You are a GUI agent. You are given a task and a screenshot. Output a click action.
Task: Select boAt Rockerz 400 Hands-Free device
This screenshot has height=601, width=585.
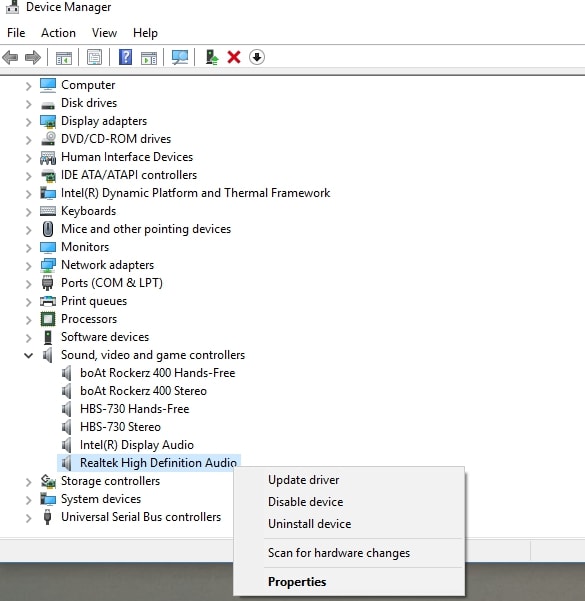pos(158,373)
